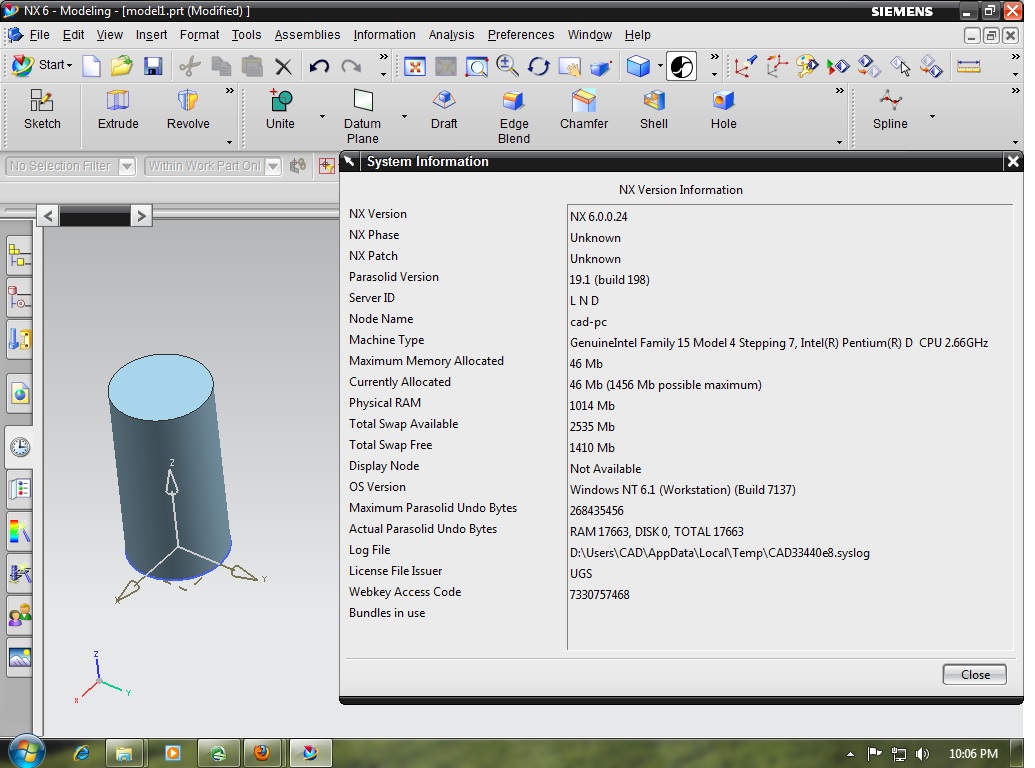Click Internet Explorer in the taskbar
The image size is (1035, 768).
click(81, 753)
